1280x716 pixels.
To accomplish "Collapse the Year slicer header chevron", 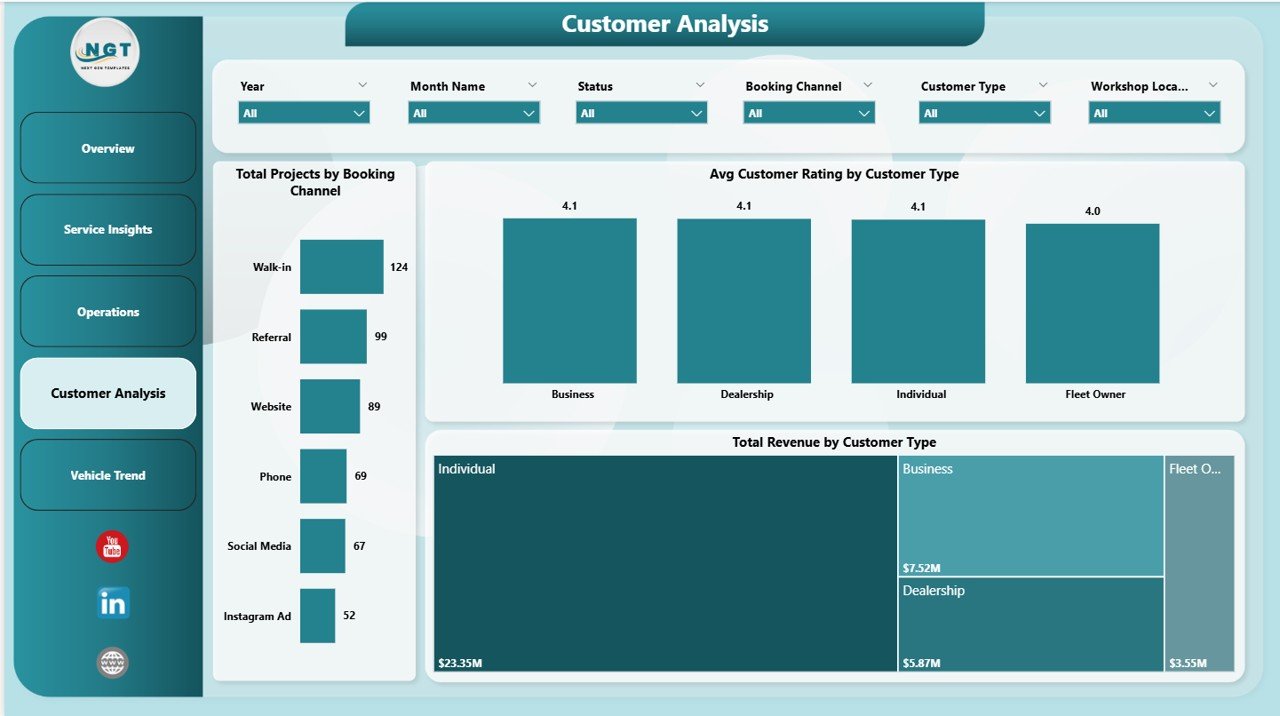I will [363, 85].
